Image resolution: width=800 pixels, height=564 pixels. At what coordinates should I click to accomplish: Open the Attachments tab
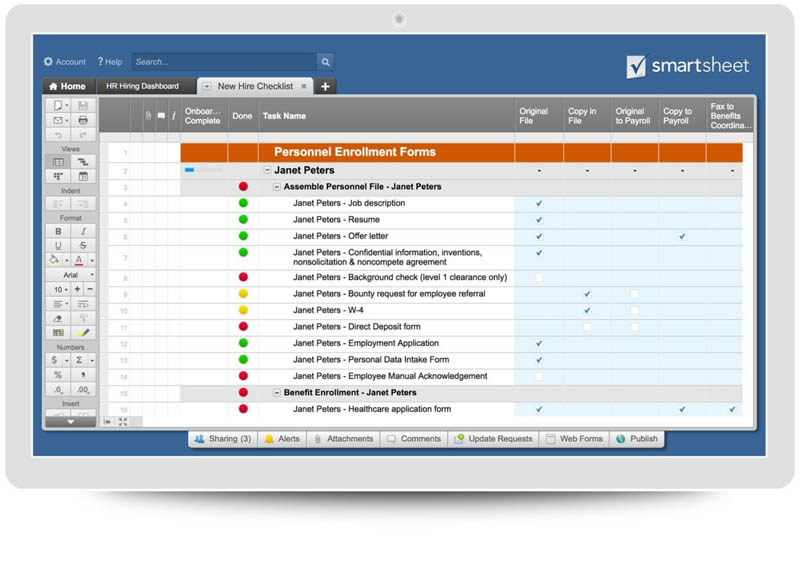[x=344, y=439]
